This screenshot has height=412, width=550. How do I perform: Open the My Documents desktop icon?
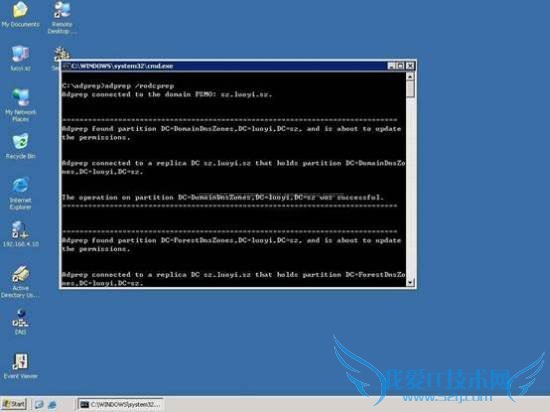[x=20, y=13]
